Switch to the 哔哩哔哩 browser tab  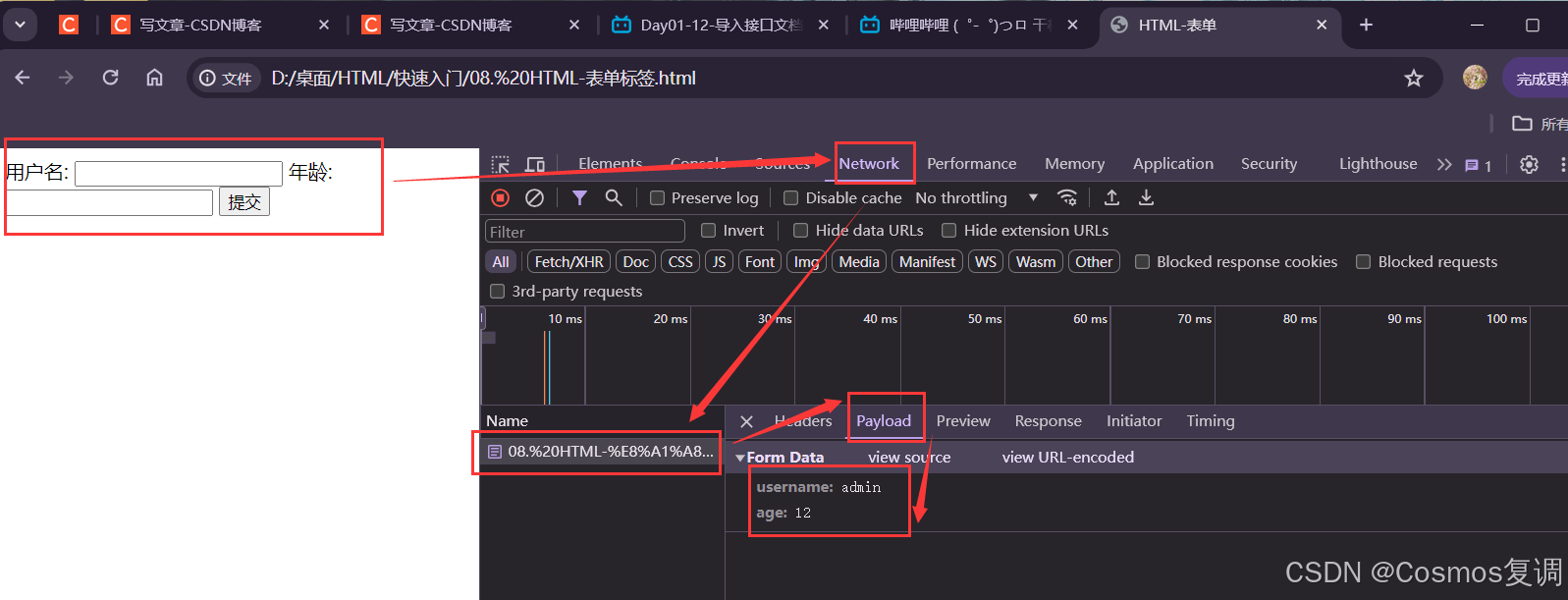pyautogui.click(x=970, y=25)
